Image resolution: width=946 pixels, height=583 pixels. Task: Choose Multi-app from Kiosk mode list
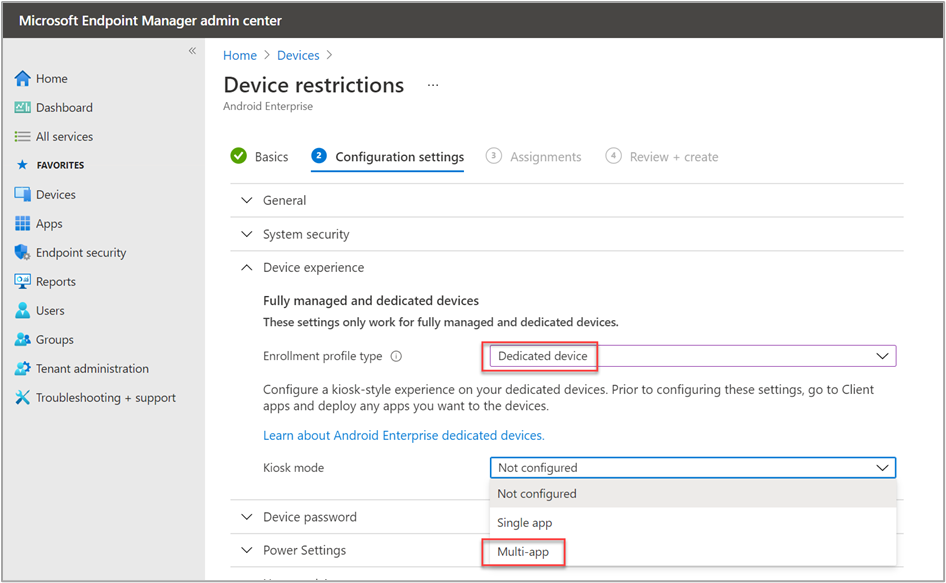pyautogui.click(x=523, y=552)
